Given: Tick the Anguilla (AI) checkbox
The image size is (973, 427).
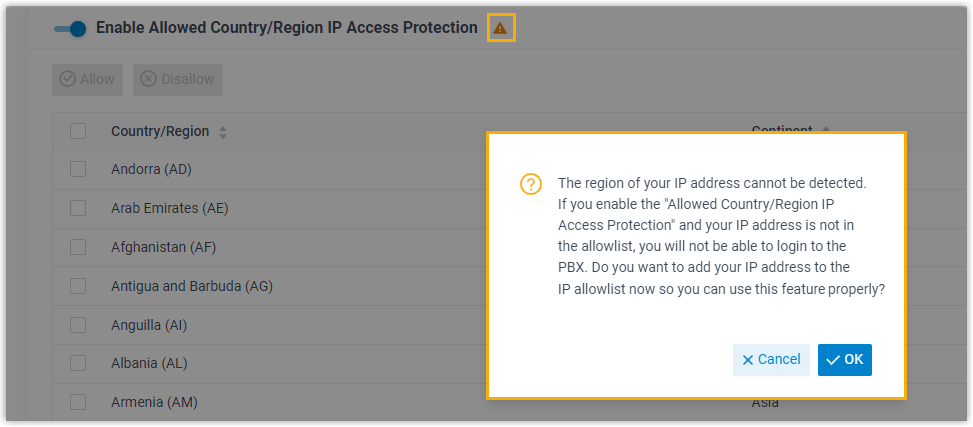Looking at the screenshot, I should [78, 325].
